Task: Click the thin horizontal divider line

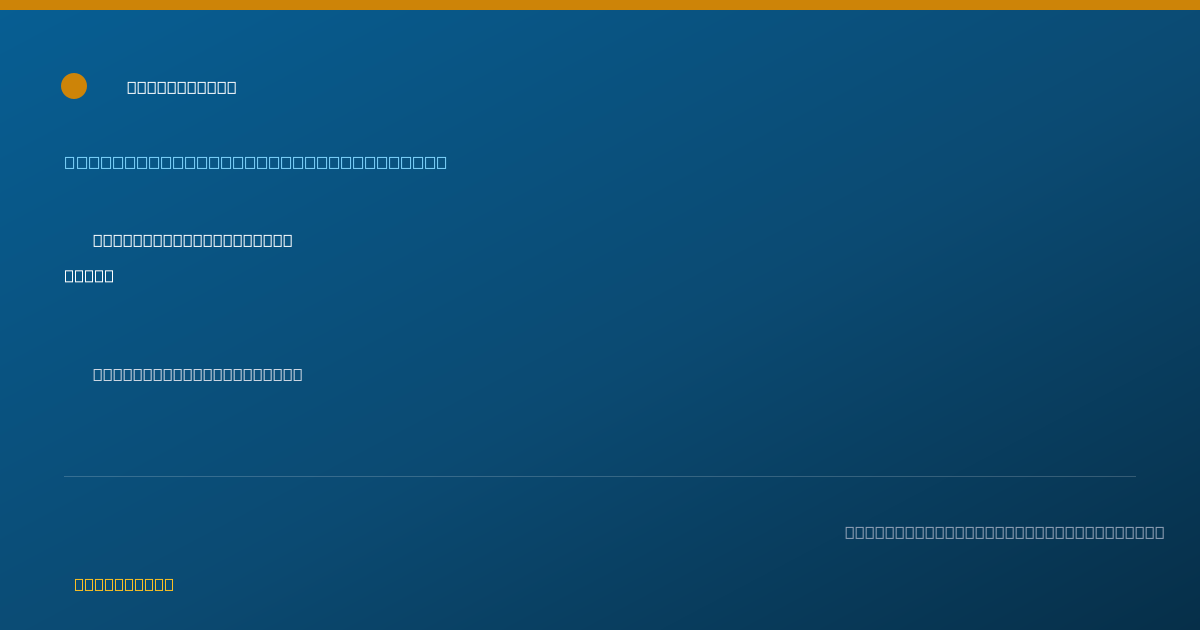Action: click(600, 476)
